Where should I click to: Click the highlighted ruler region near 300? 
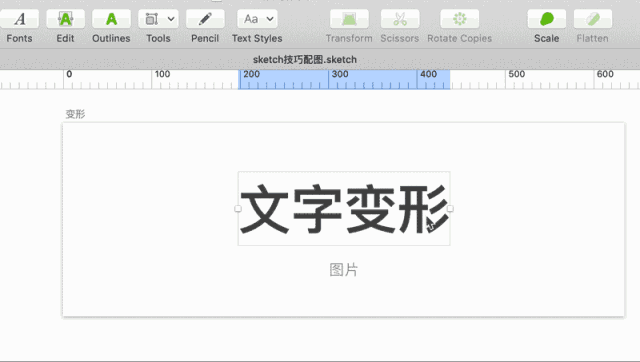(x=344, y=79)
